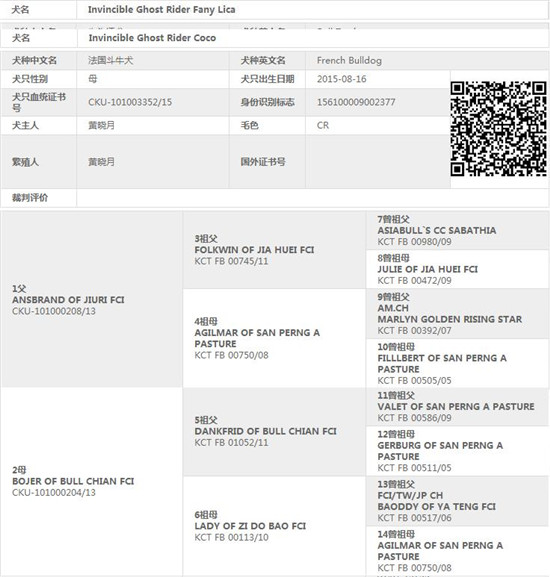The height and width of the screenshot is (577, 550).
Task: Click dog name Invincible Ghost Rider Fany Lica
Action: [162, 10]
